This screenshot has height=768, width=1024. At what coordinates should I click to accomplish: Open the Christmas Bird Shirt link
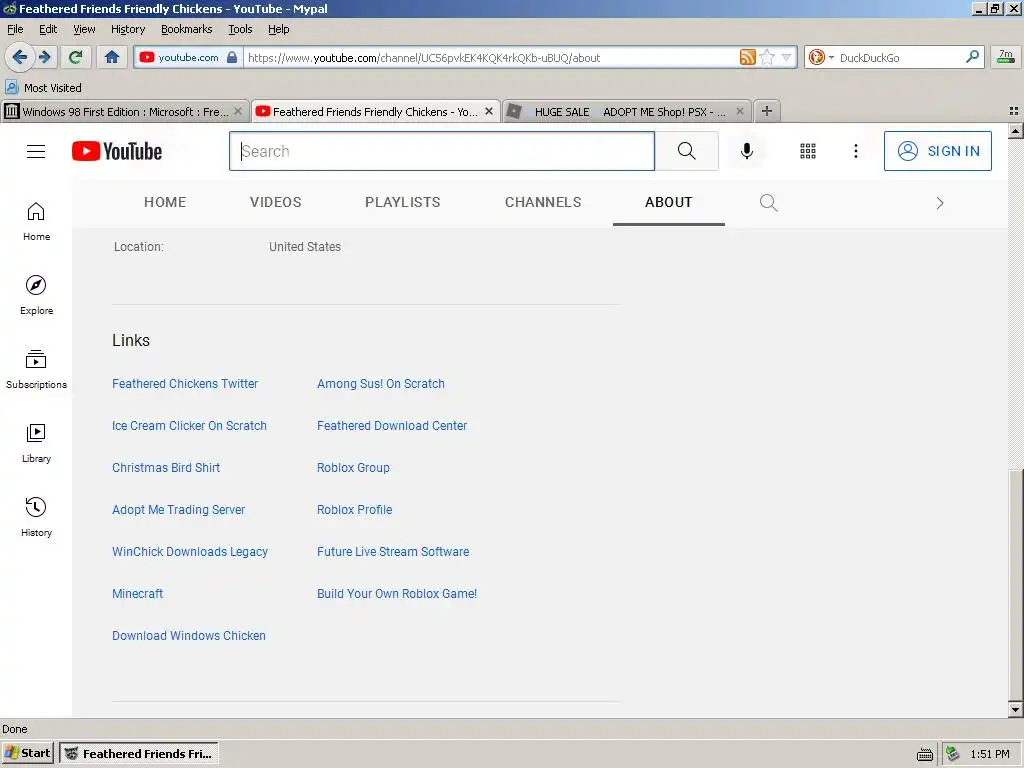166,468
